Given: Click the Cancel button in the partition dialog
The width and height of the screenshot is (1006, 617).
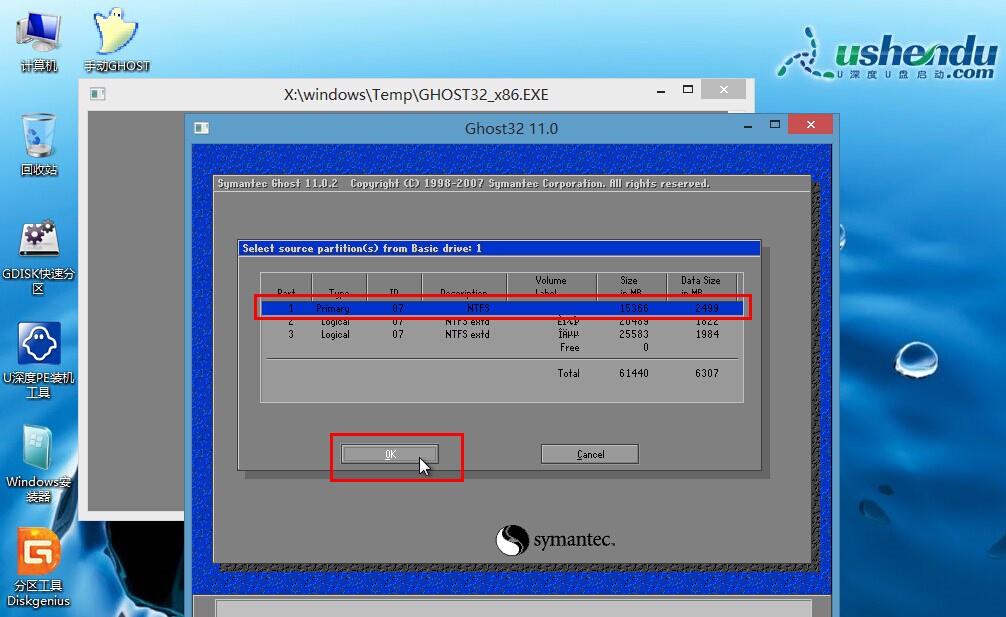Looking at the screenshot, I should pos(590,454).
